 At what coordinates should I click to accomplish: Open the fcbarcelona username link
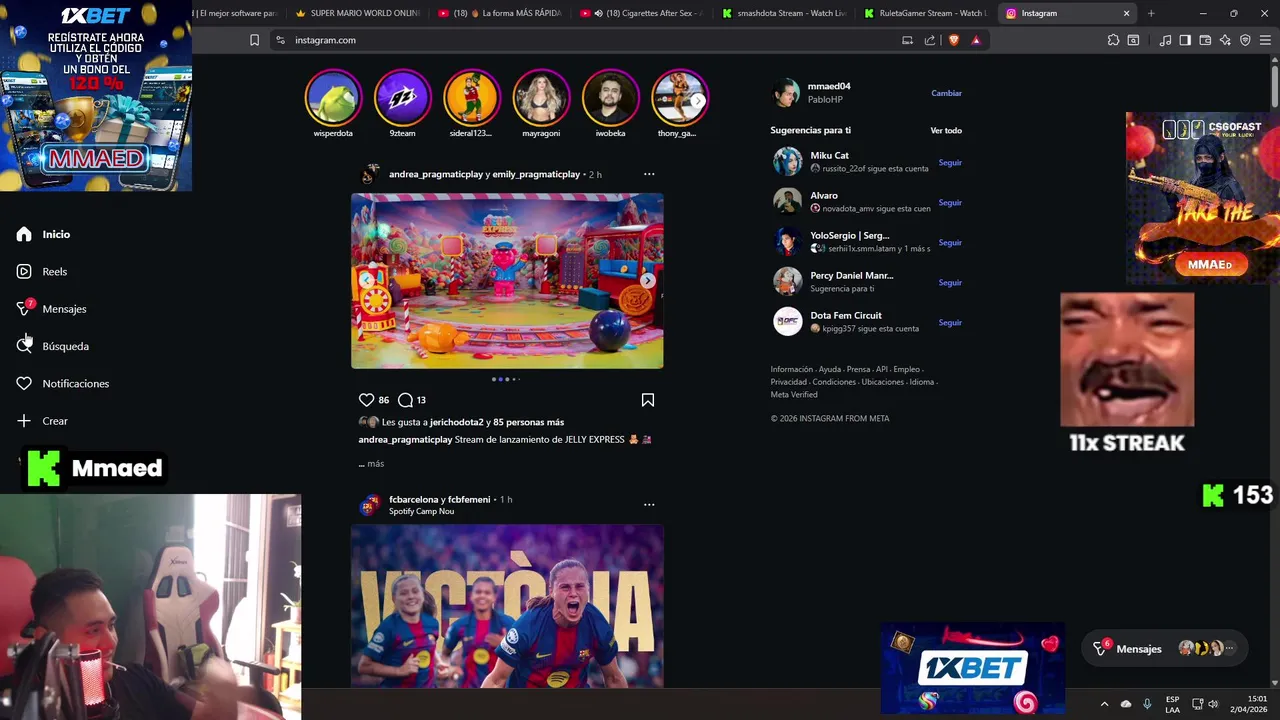[x=413, y=499]
